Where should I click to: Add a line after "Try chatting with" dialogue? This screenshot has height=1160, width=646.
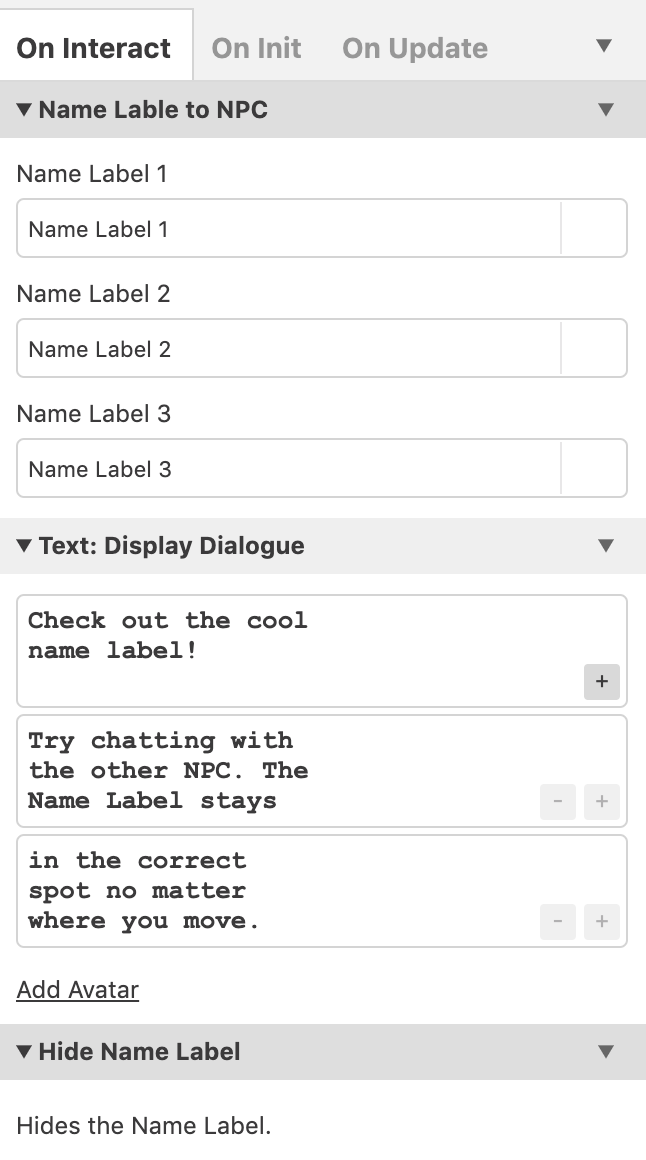(602, 801)
